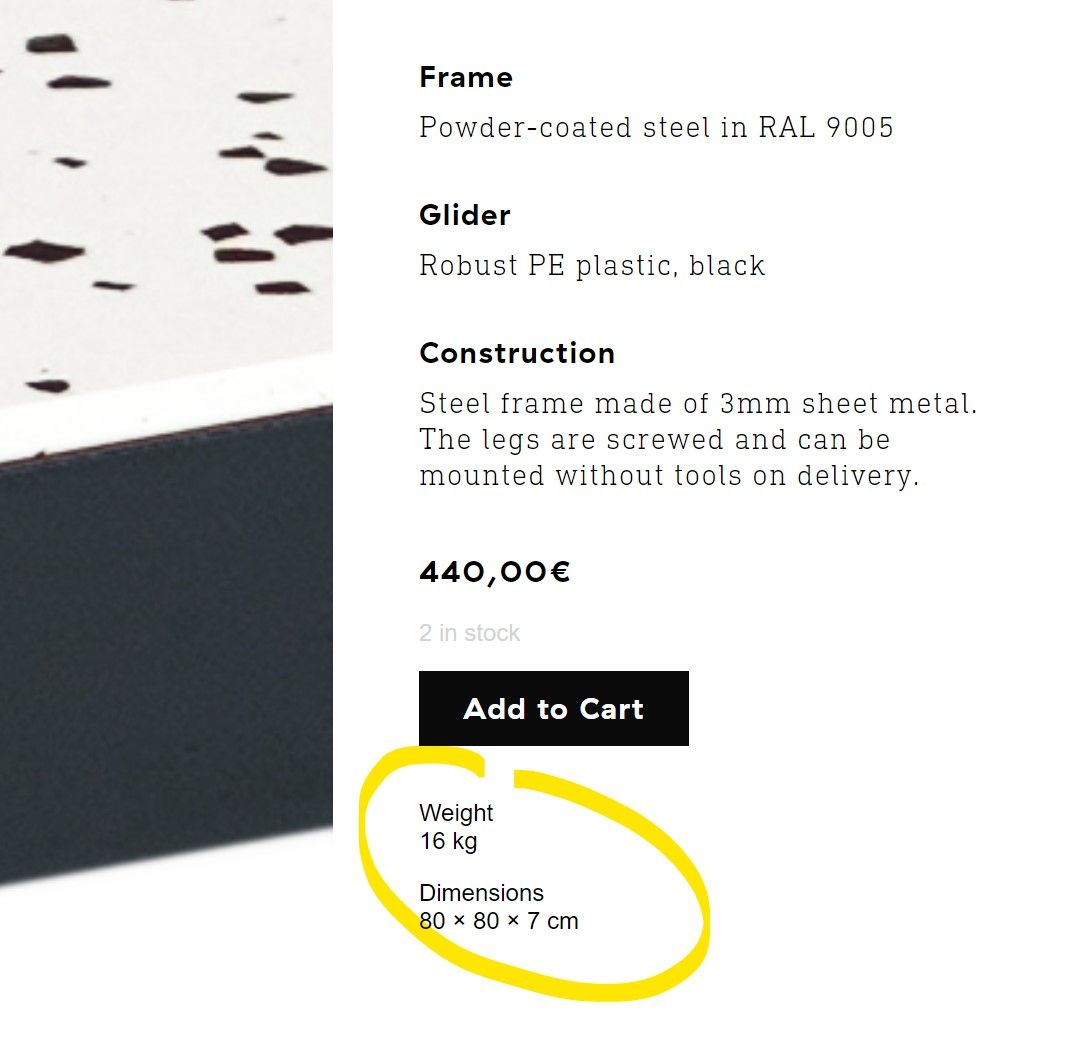Click the Add to Cart button
Viewport: 1092px width, 1045px height.
(553, 708)
